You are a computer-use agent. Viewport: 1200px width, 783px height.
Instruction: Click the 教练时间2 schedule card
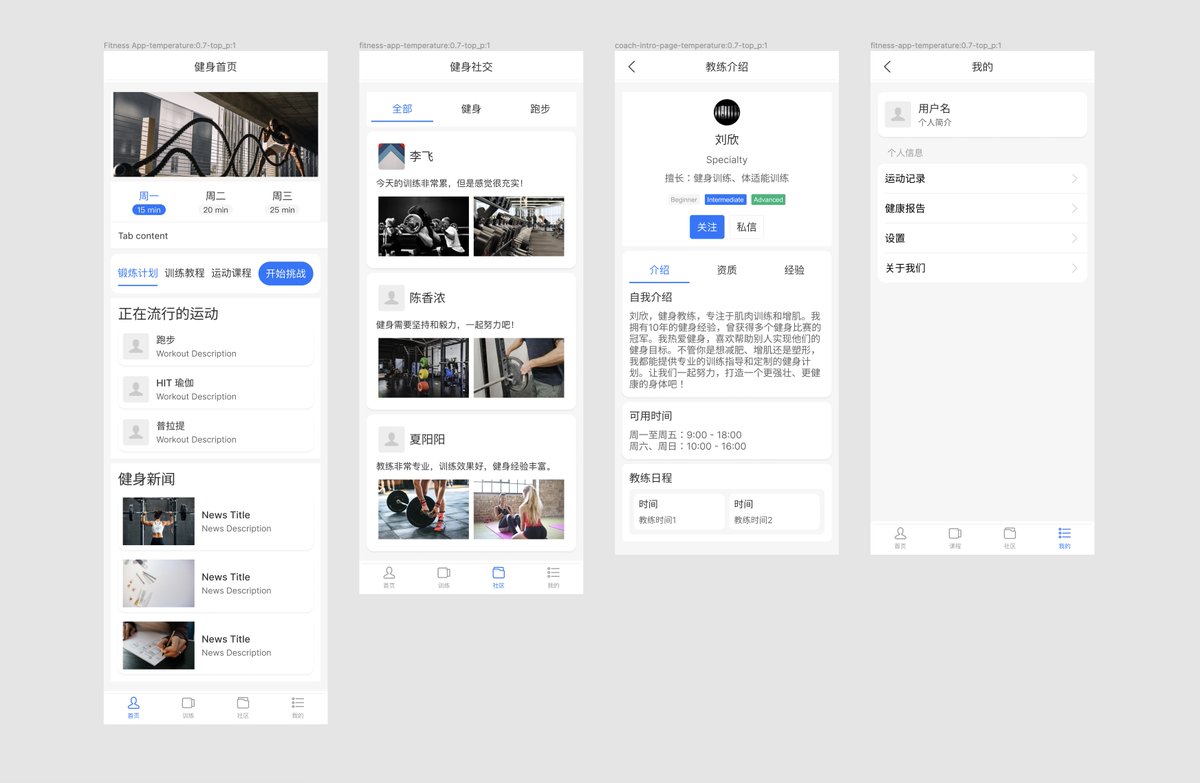coord(775,512)
